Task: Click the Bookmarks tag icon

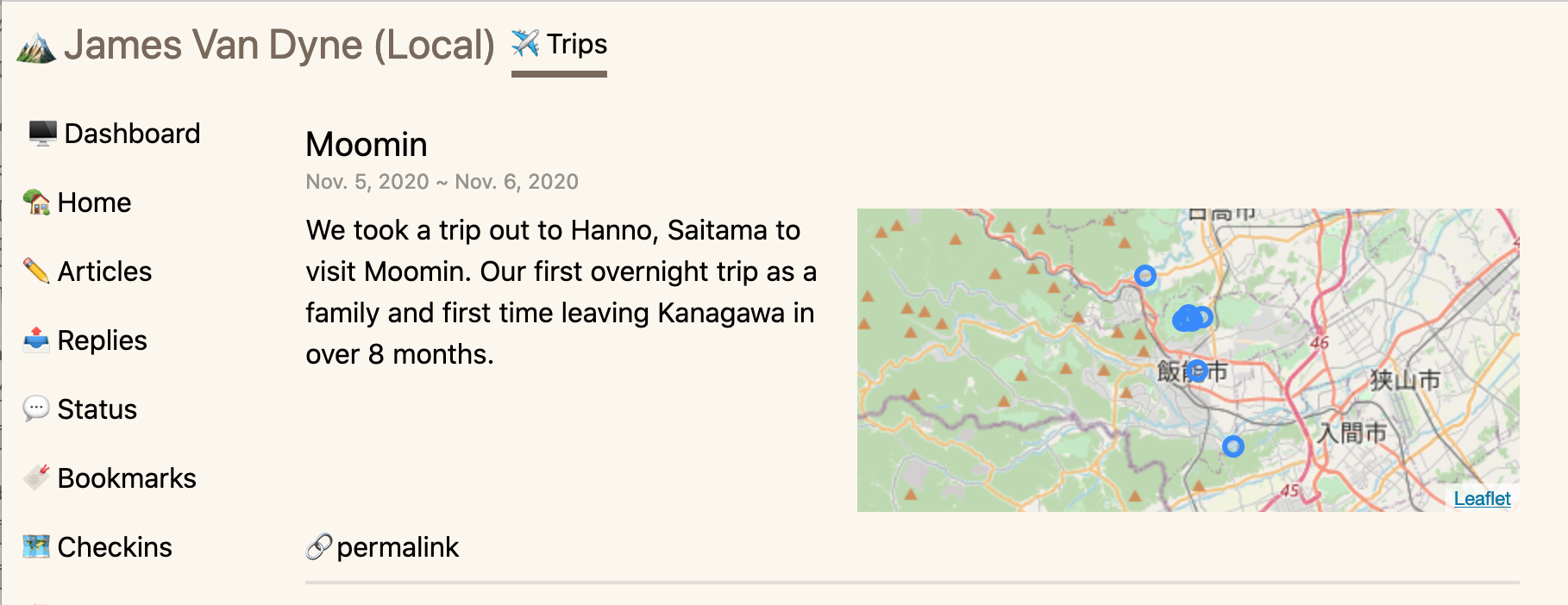Action: [36, 477]
